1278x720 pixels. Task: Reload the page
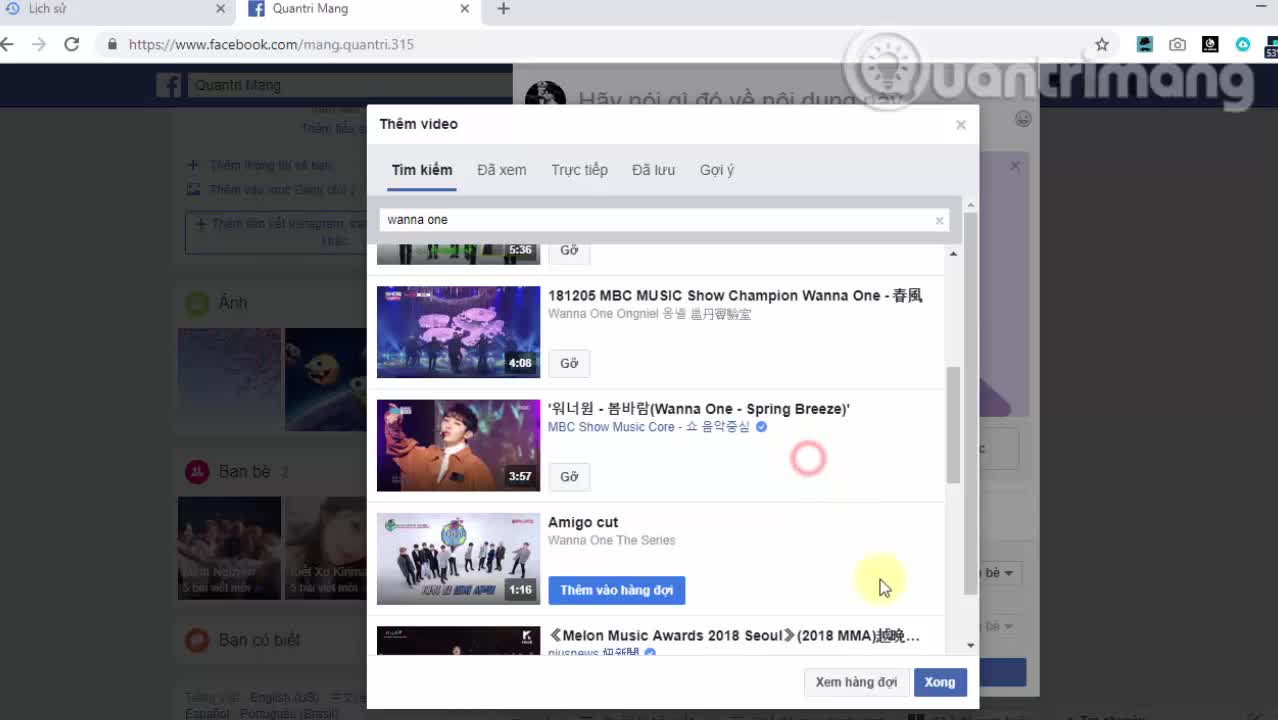coord(71,44)
